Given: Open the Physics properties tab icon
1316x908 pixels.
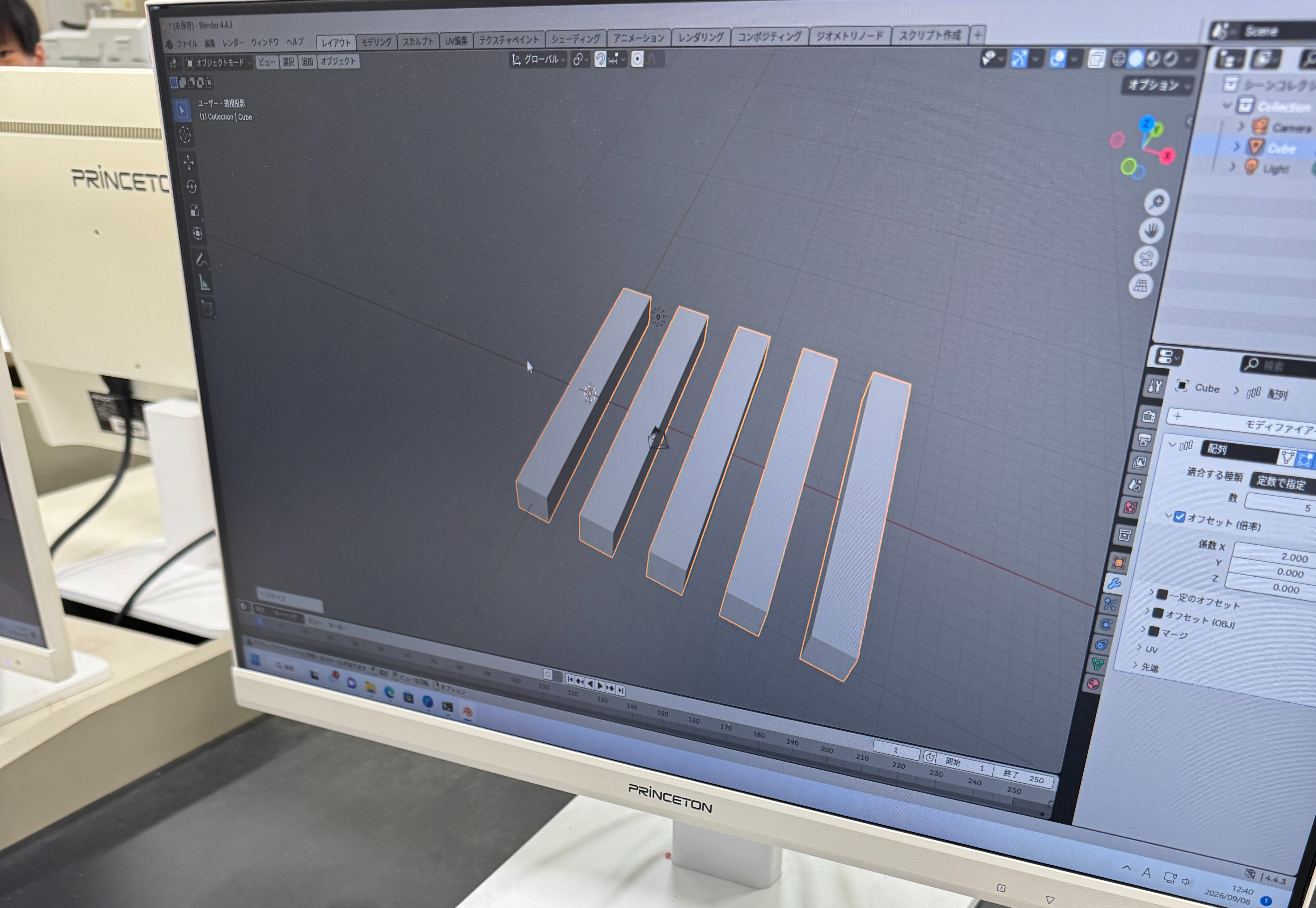Looking at the screenshot, I should (1105, 625).
